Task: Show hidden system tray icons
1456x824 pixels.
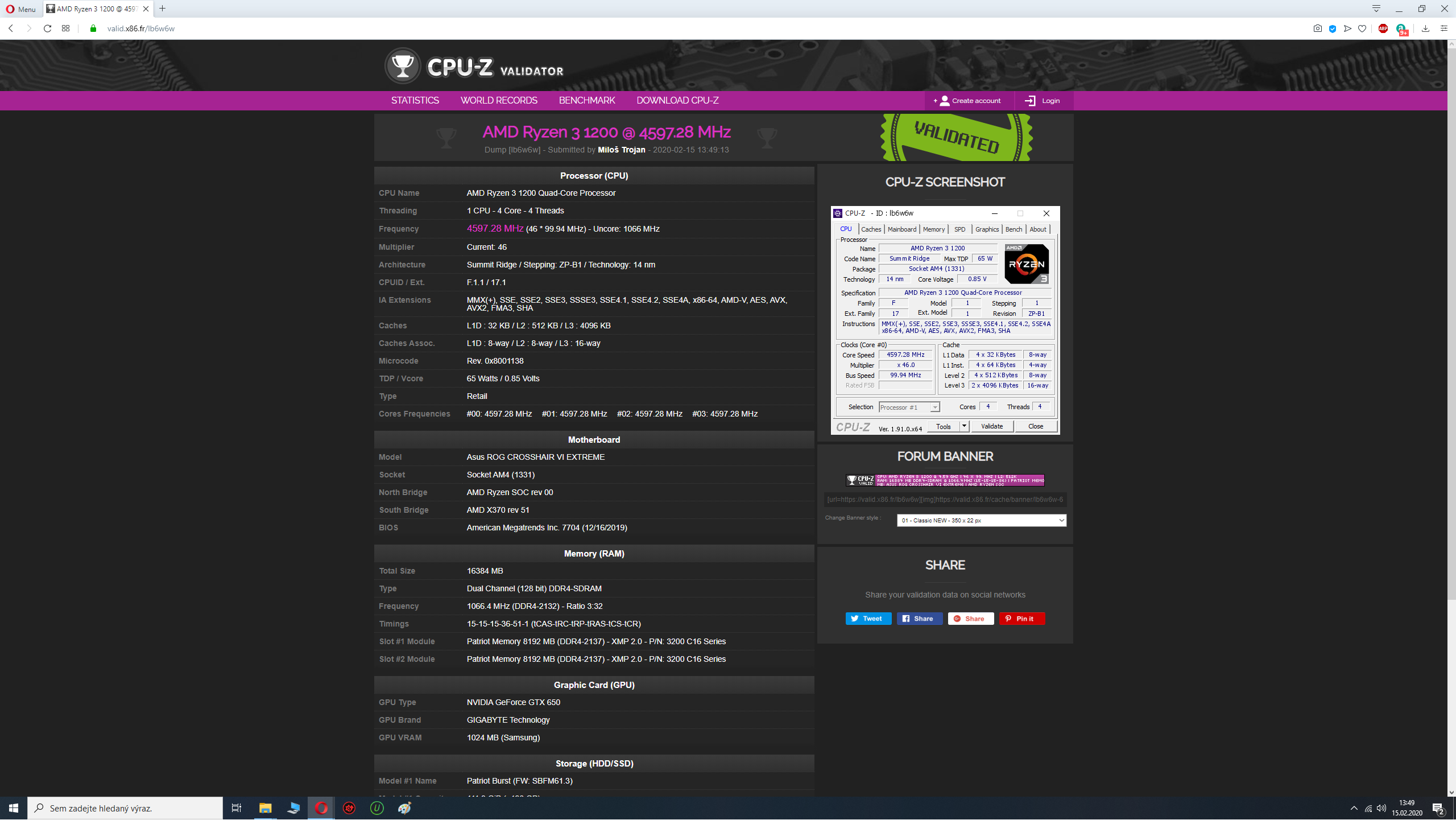Action: [1354, 808]
